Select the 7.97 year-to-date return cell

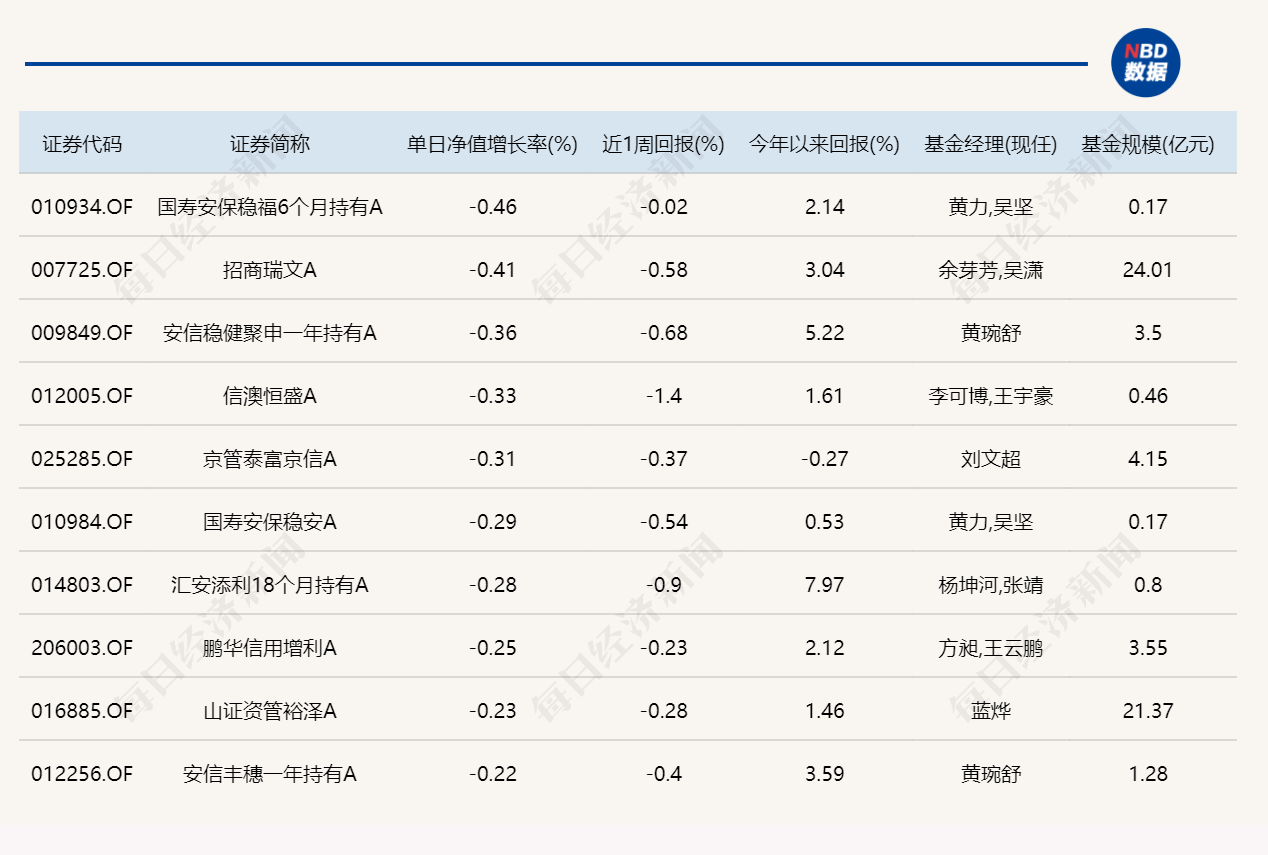824,585
